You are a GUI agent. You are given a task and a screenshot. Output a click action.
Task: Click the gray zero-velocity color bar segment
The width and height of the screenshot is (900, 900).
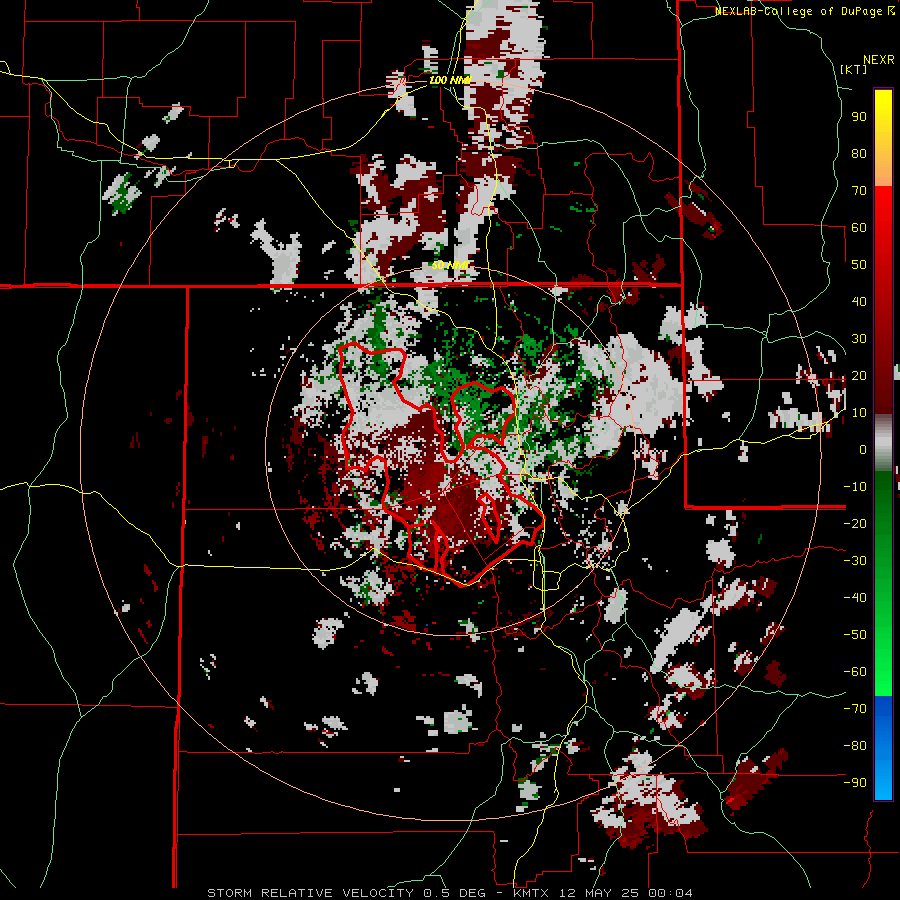click(883, 442)
